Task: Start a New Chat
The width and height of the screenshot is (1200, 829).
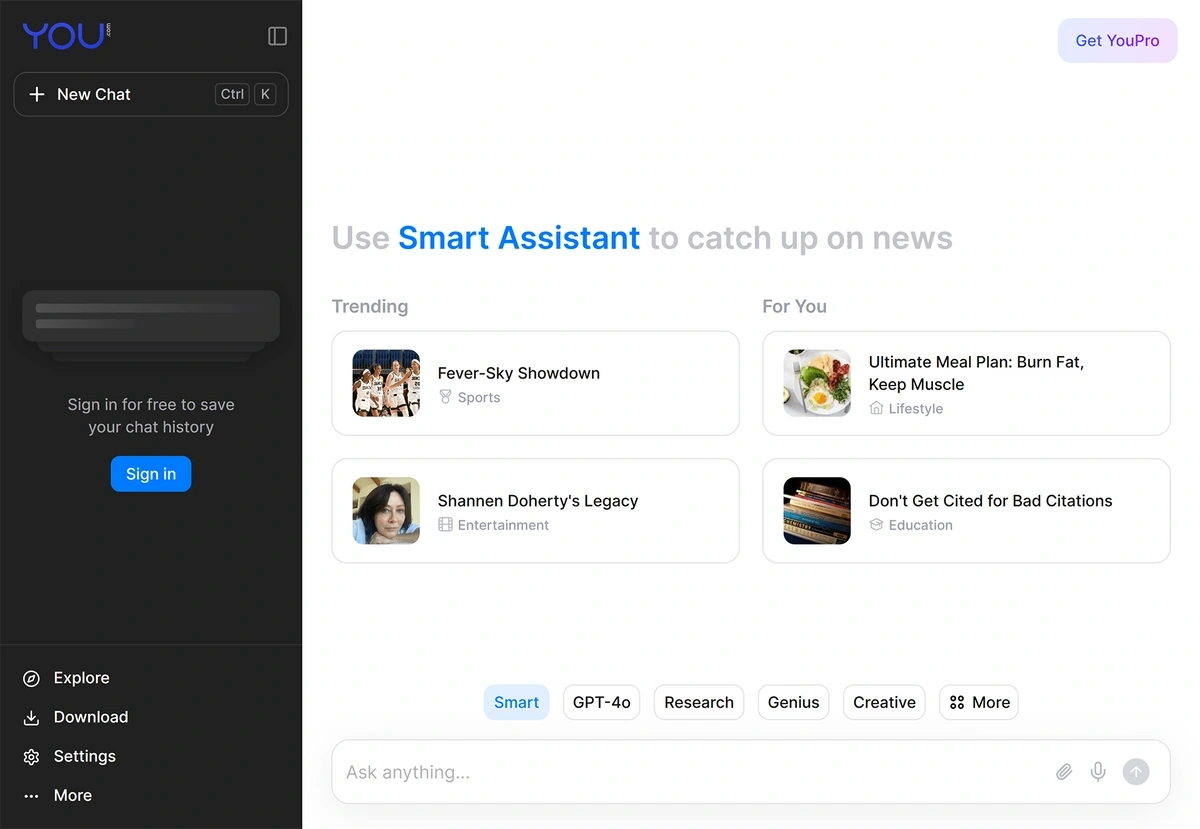Action: (151, 94)
